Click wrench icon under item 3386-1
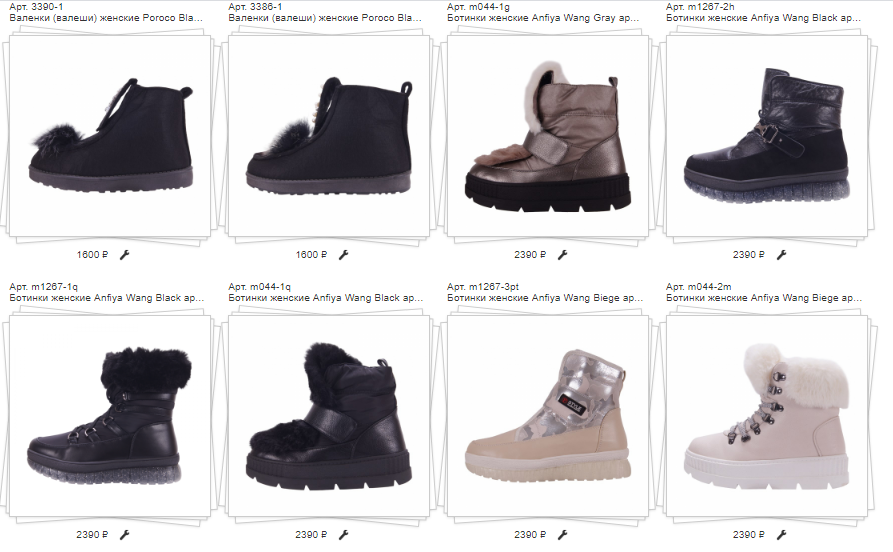Image resolution: width=893 pixels, height=552 pixels. tap(343, 255)
